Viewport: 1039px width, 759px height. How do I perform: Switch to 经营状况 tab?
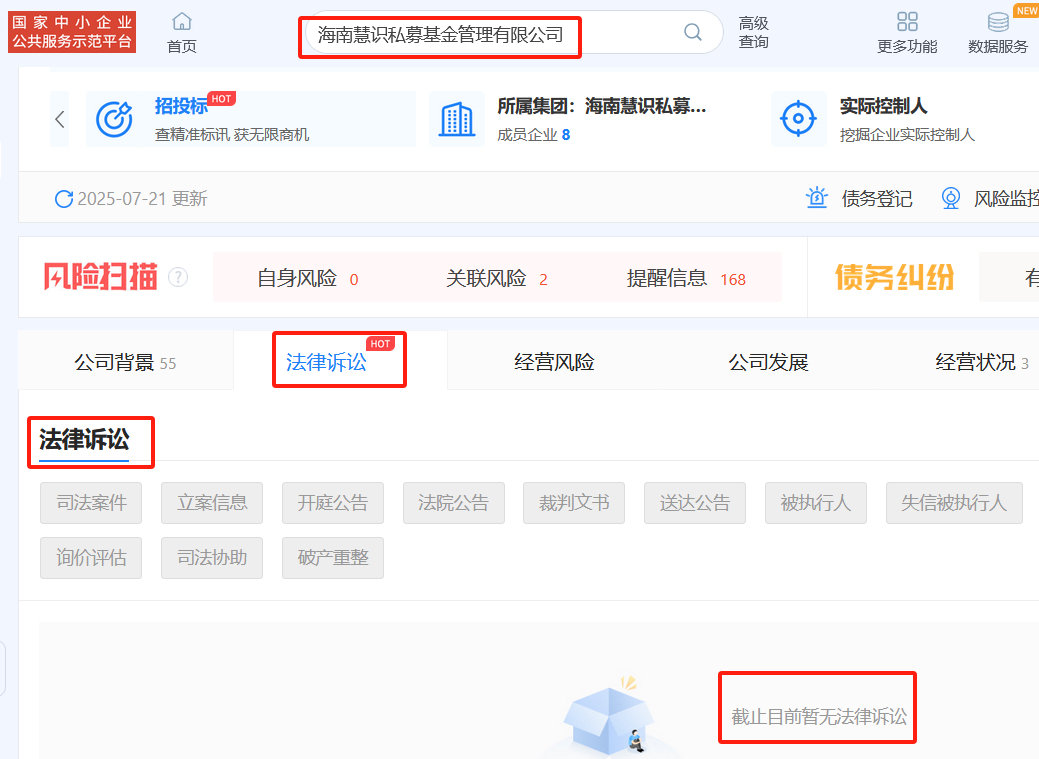coord(982,363)
